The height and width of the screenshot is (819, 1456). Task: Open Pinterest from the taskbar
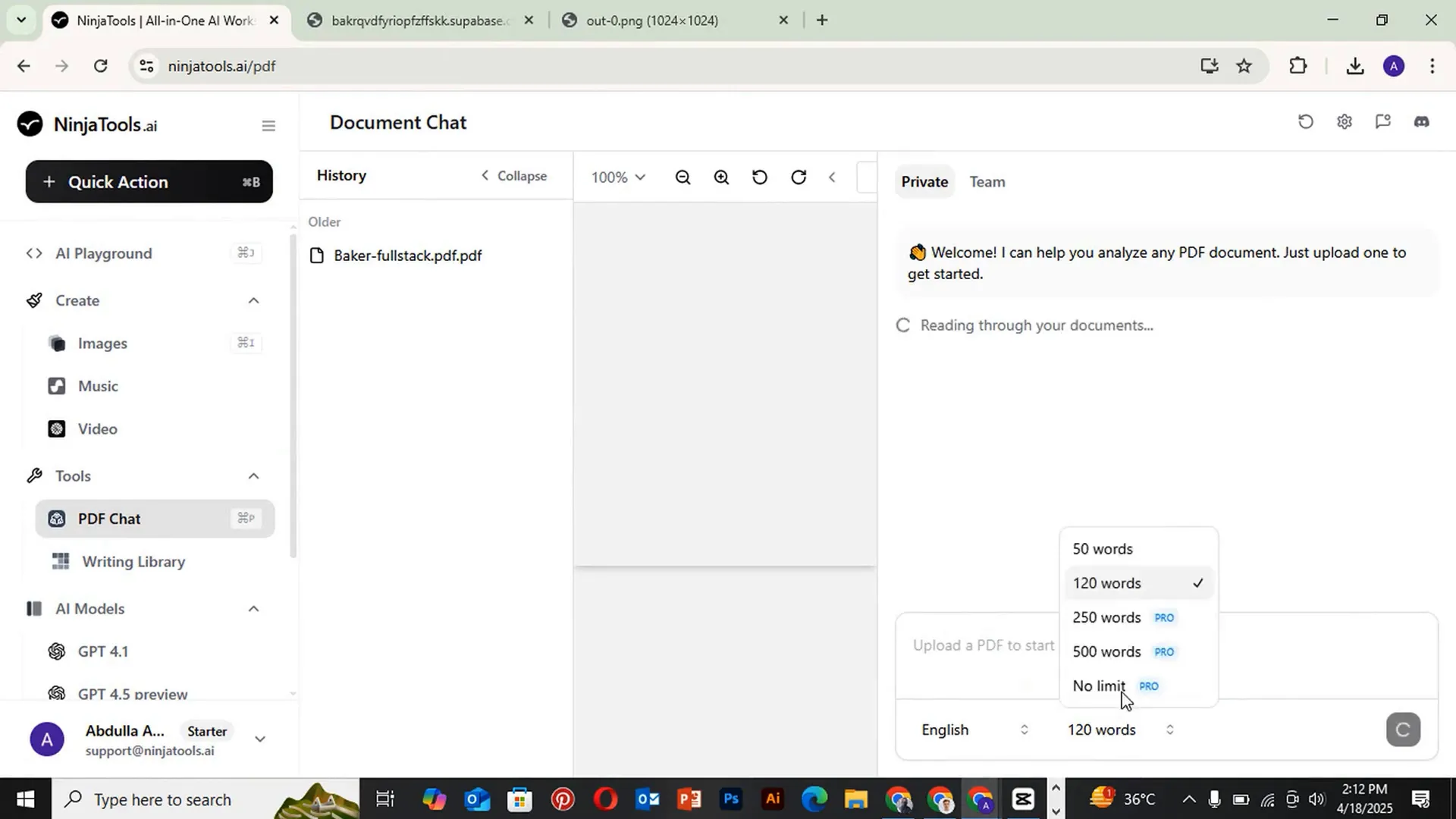coord(563,799)
